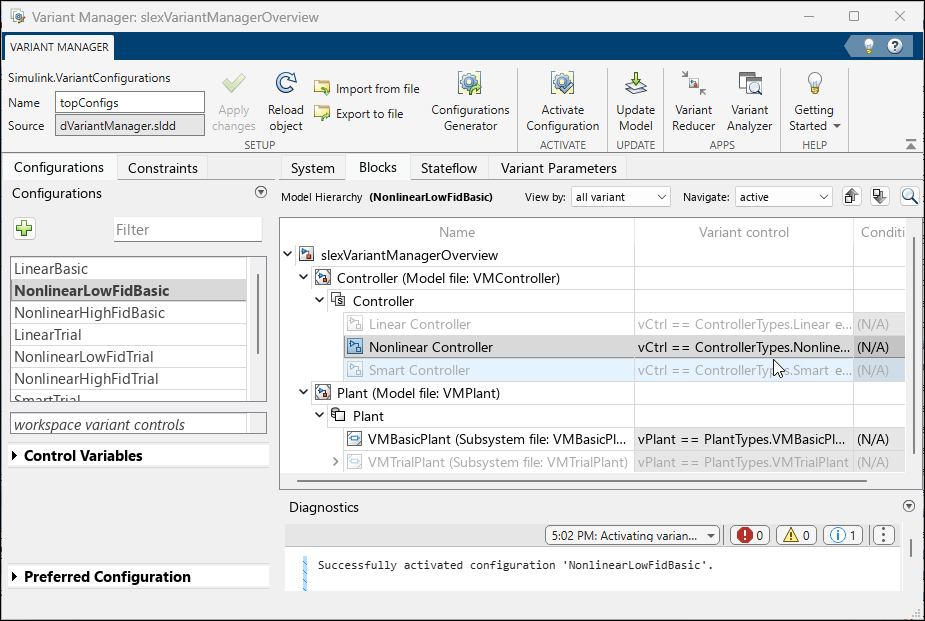Switch to the System tab
The height and width of the screenshot is (621, 925).
[313, 168]
